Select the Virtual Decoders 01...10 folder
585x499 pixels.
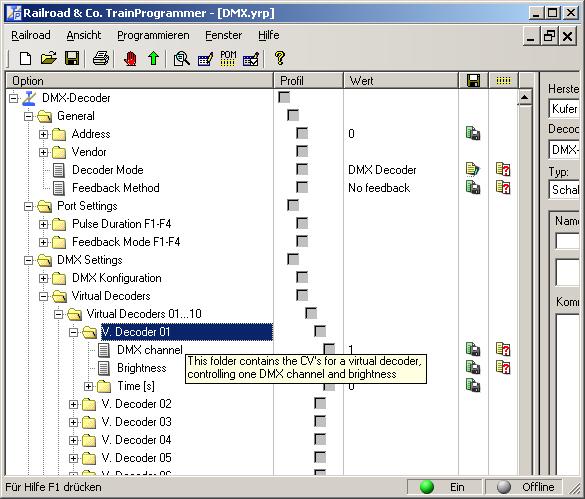(144, 314)
